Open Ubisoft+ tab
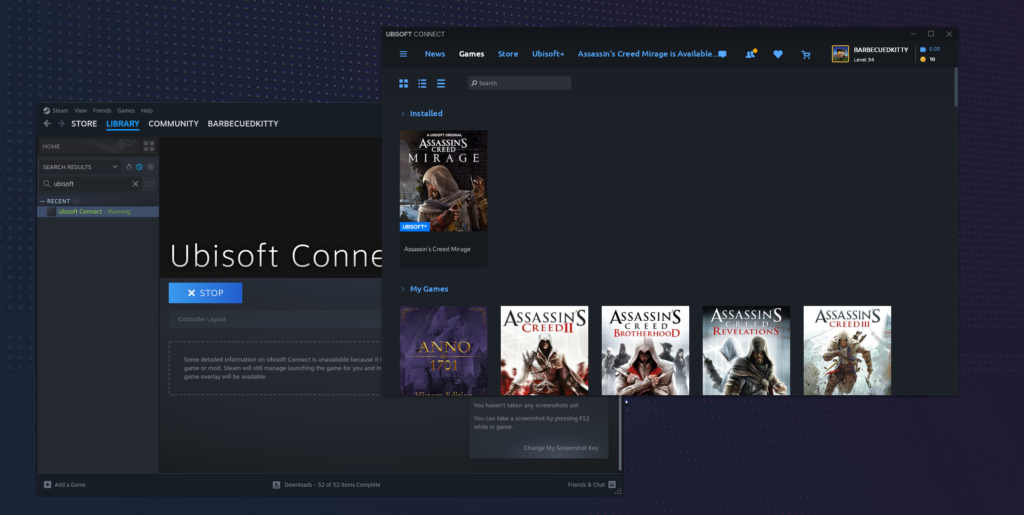Screen dimensions: 1024x515 point(548,54)
